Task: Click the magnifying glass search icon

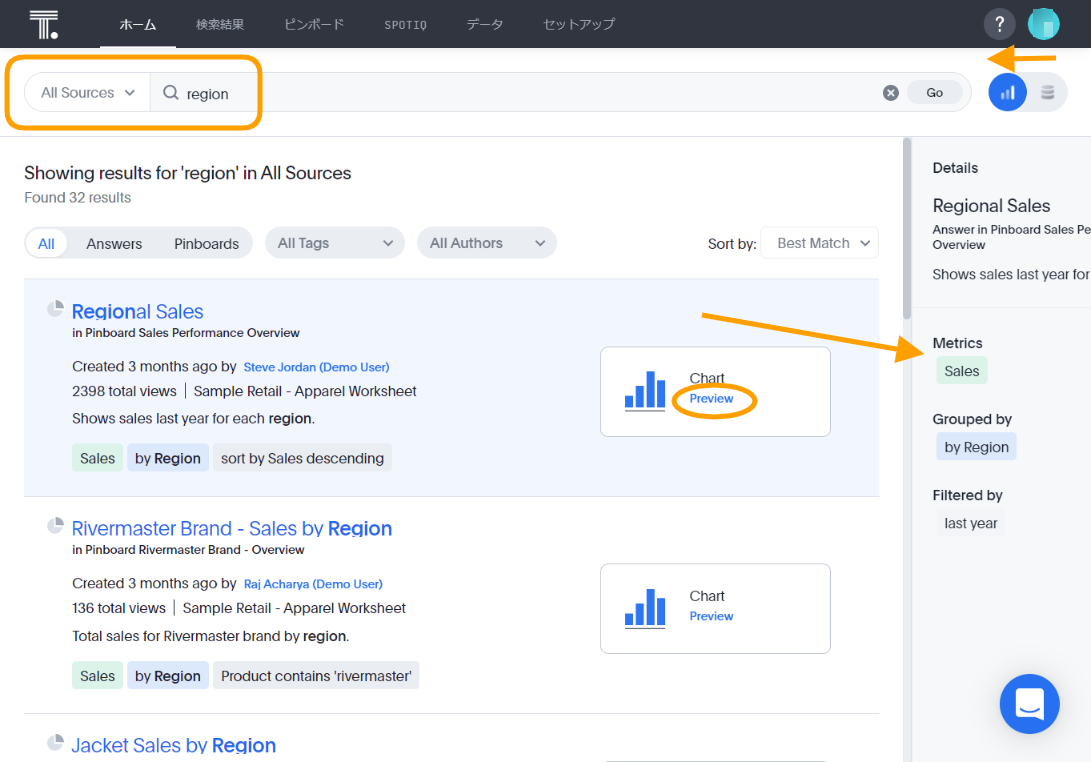Action: pyautogui.click(x=173, y=92)
